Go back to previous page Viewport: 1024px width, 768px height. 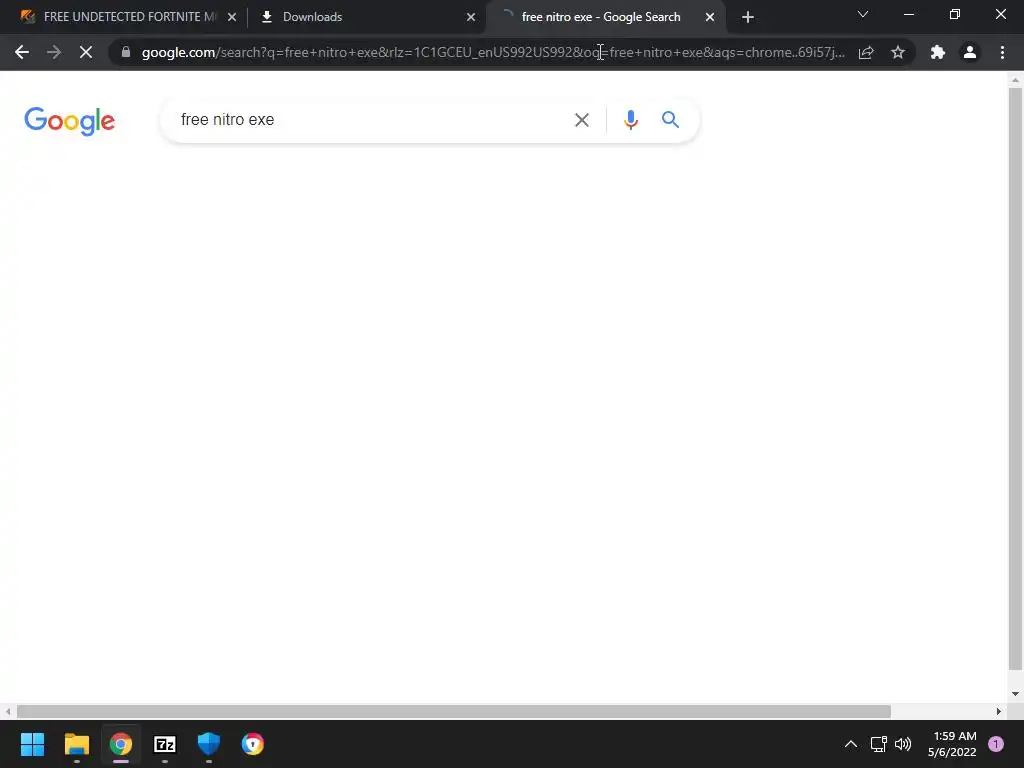(x=22, y=52)
